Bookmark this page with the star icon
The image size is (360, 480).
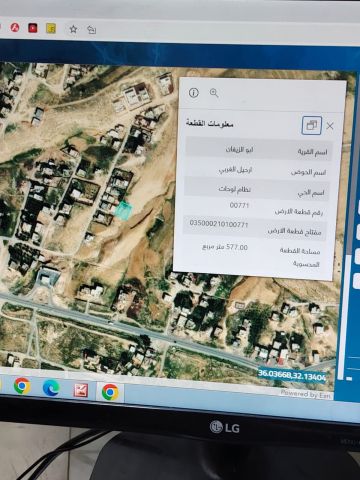[x=73, y=29]
